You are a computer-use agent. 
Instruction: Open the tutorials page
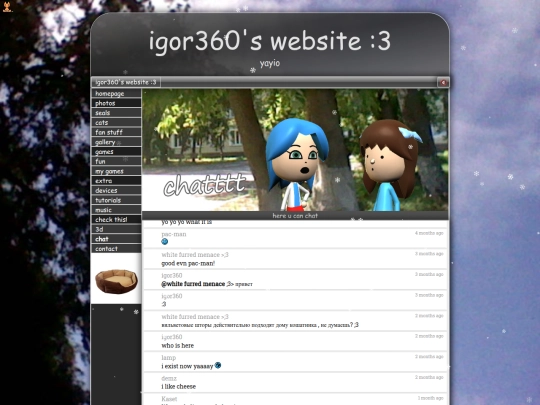(116, 200)
